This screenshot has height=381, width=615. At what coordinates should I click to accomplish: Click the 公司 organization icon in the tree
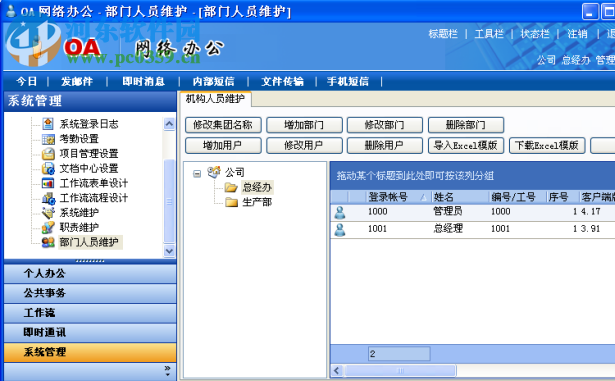tap(214, 172)
